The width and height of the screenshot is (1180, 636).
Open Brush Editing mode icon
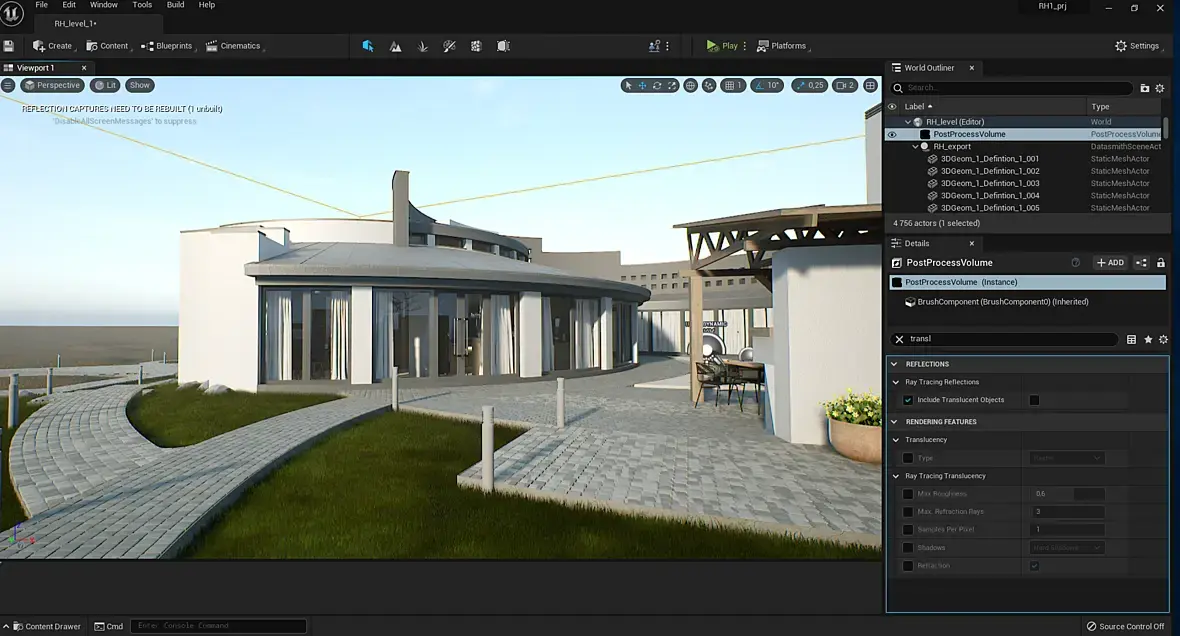(503, 46)
